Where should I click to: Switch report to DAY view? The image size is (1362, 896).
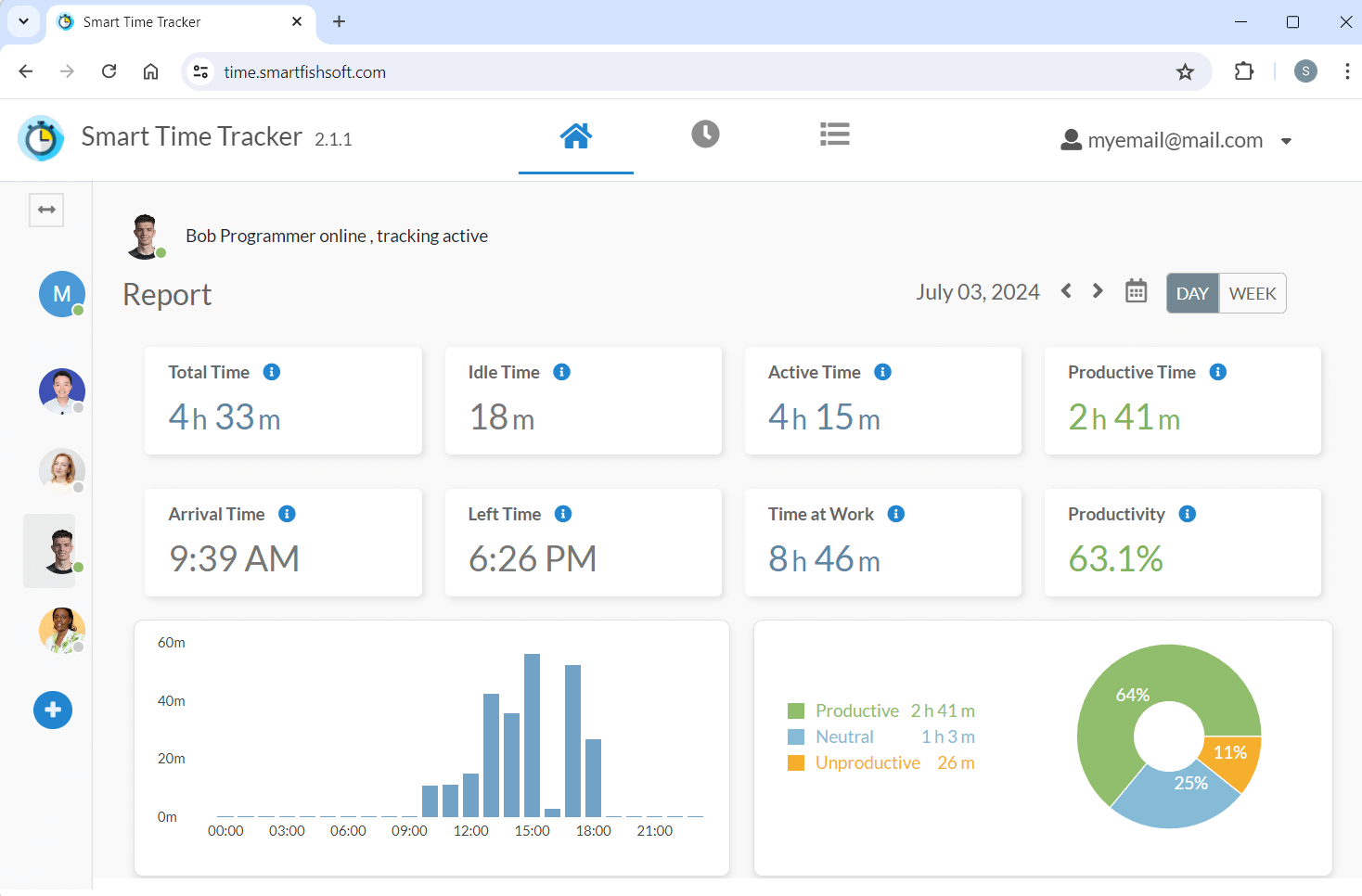1192,293
